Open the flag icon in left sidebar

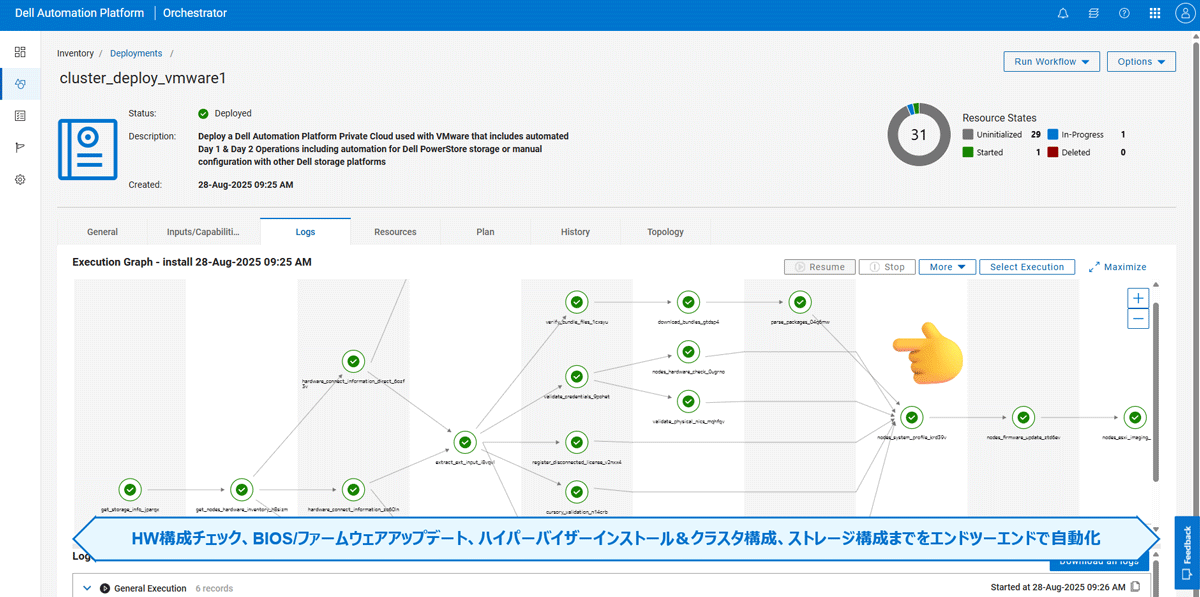click(20, 148)
